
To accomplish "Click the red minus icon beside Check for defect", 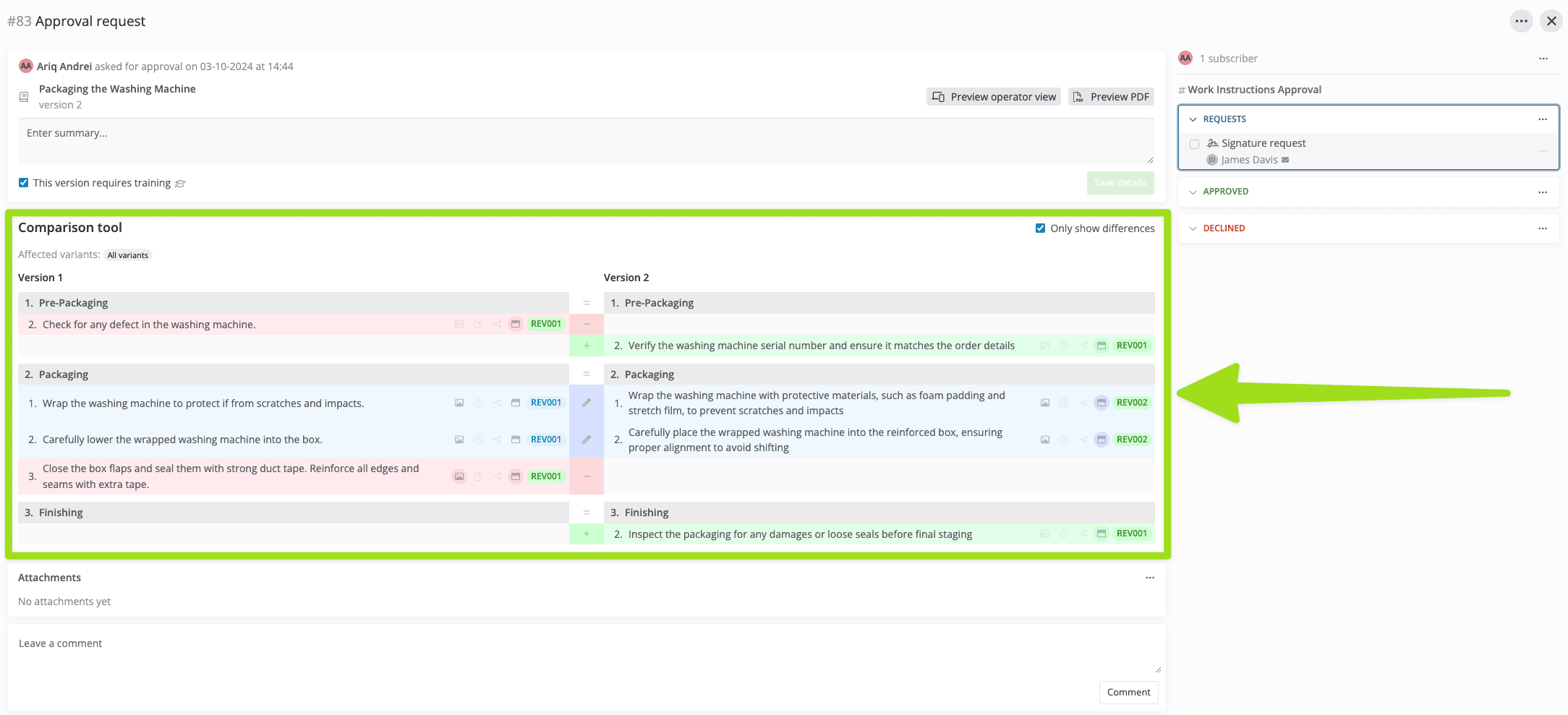I will tap(586, 324).
